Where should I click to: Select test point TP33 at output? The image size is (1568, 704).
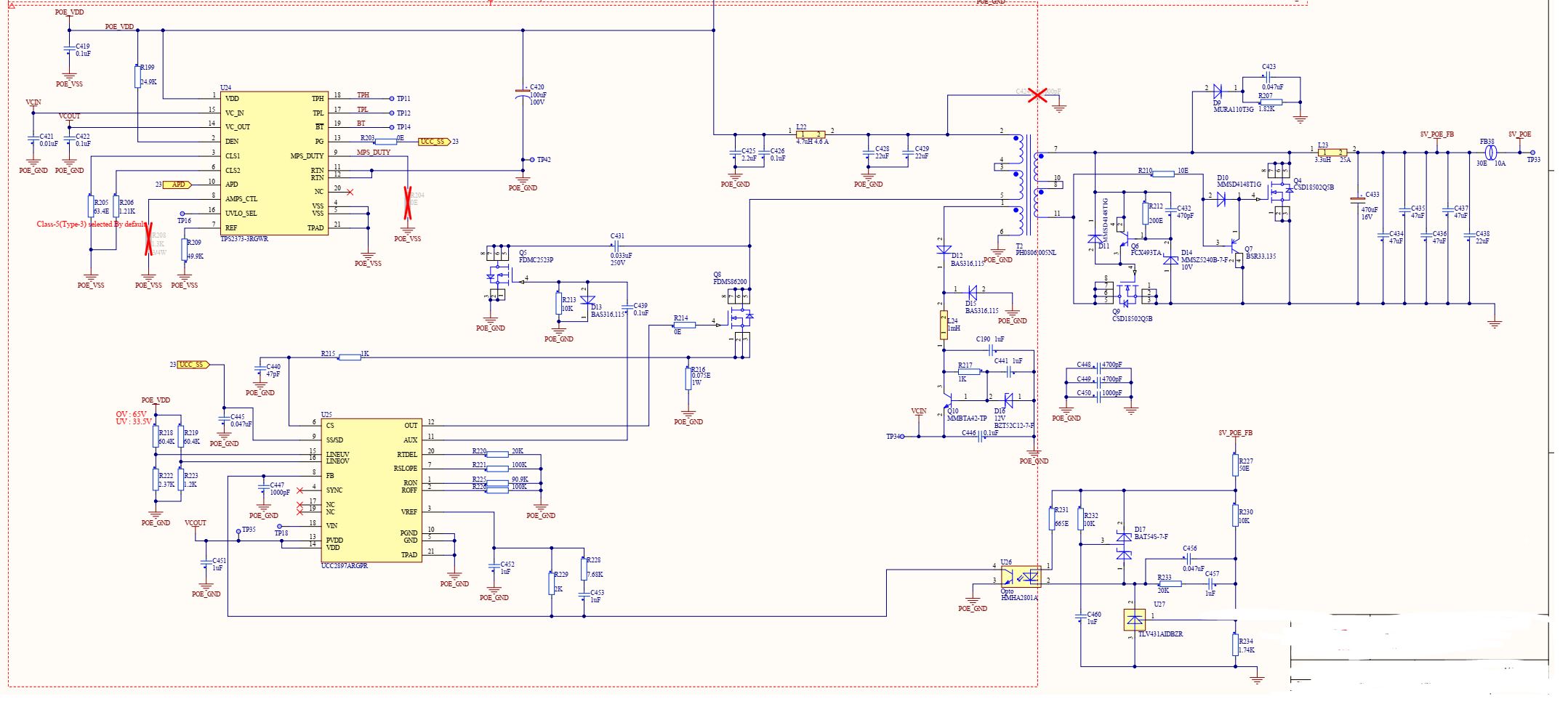pyautogui.click(x=1533, y=153)
